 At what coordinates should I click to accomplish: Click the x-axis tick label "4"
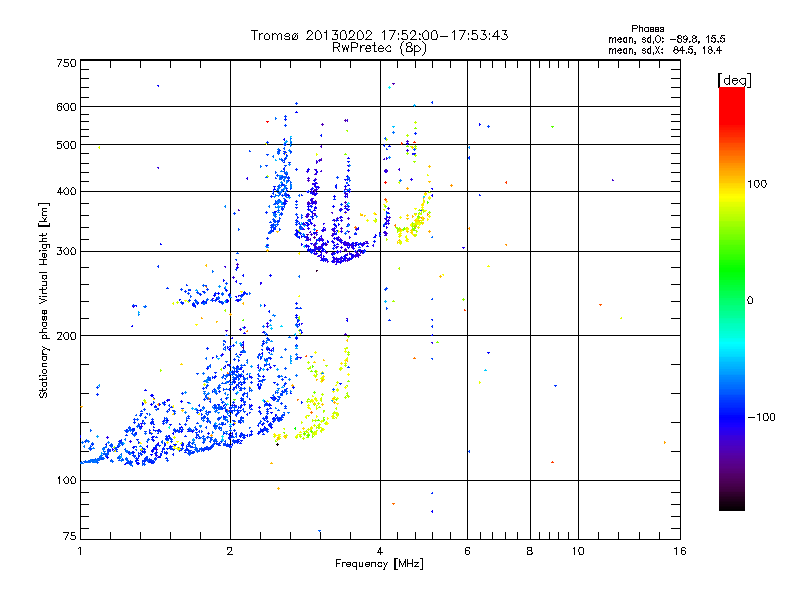(380, 551)
